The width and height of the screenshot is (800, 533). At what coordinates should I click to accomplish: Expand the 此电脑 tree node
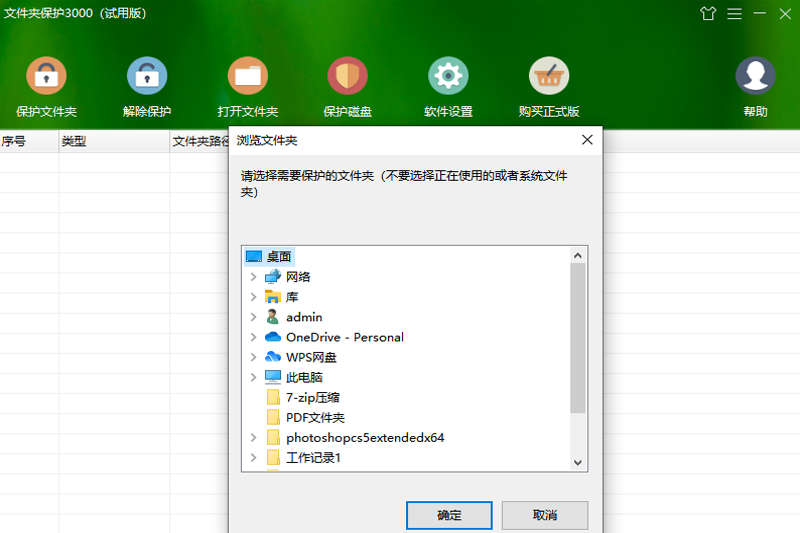click(254, 377)
